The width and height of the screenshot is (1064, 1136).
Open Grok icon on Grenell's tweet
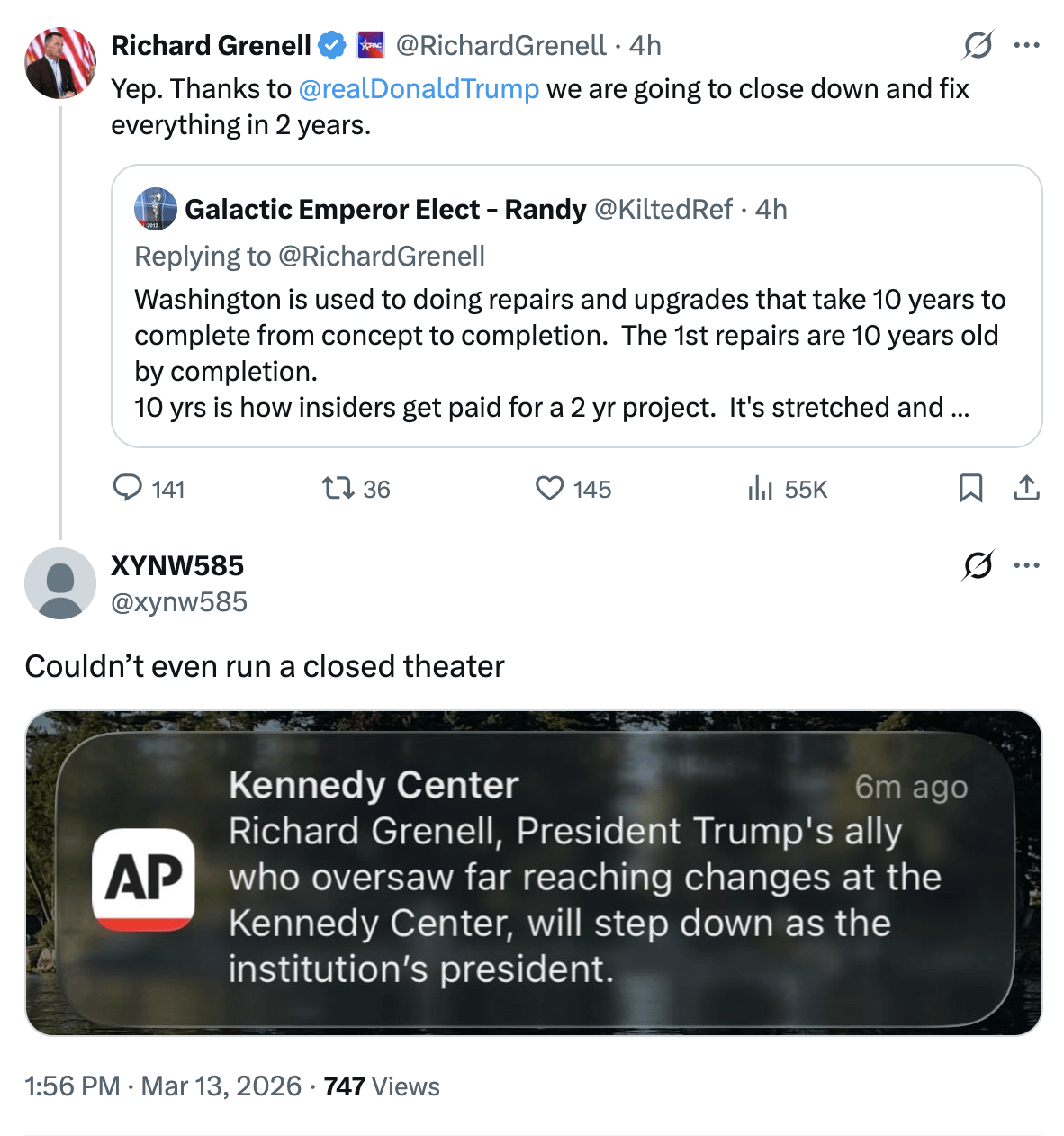point(978,45)
